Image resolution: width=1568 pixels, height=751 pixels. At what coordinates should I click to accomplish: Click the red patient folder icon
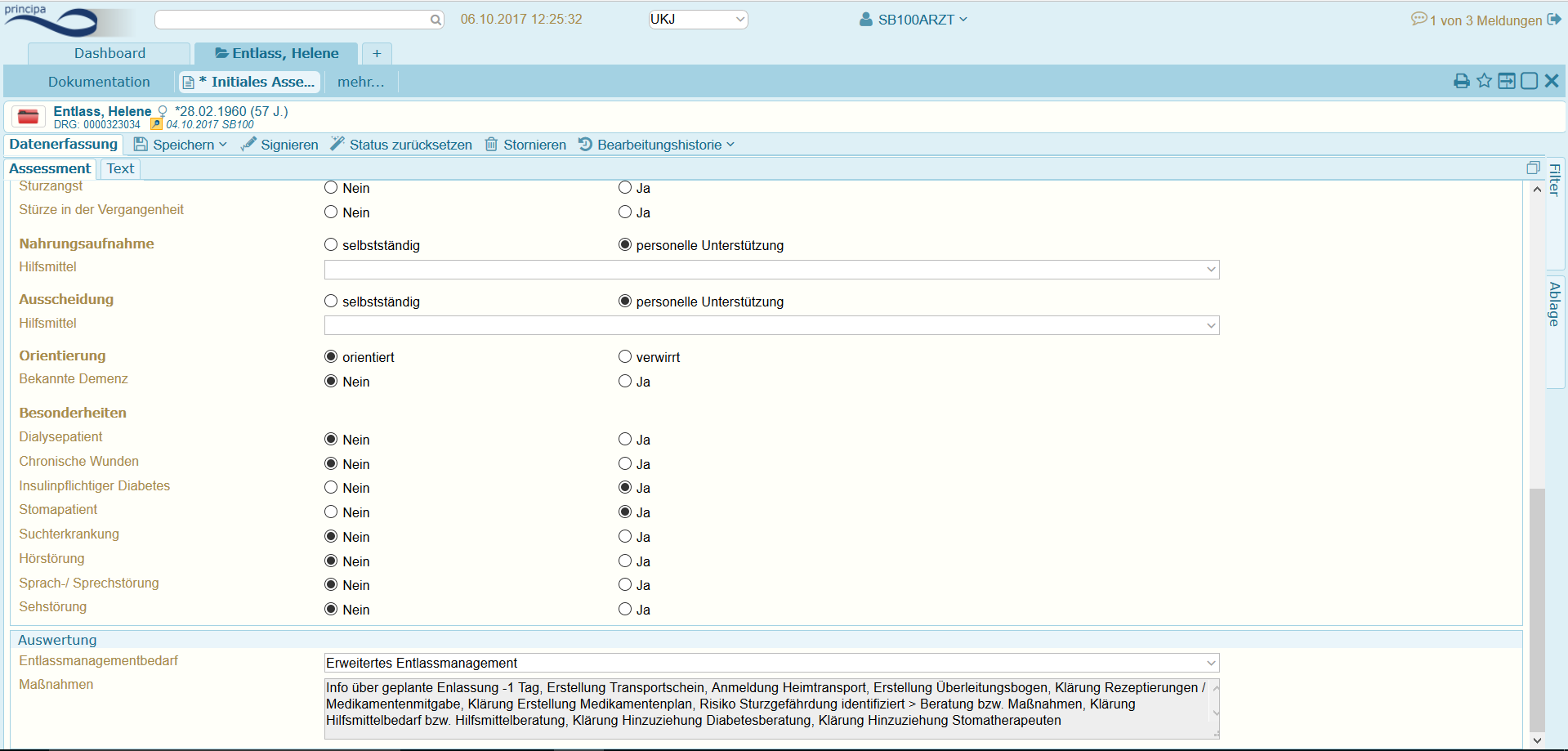click(x=29, y=117)
